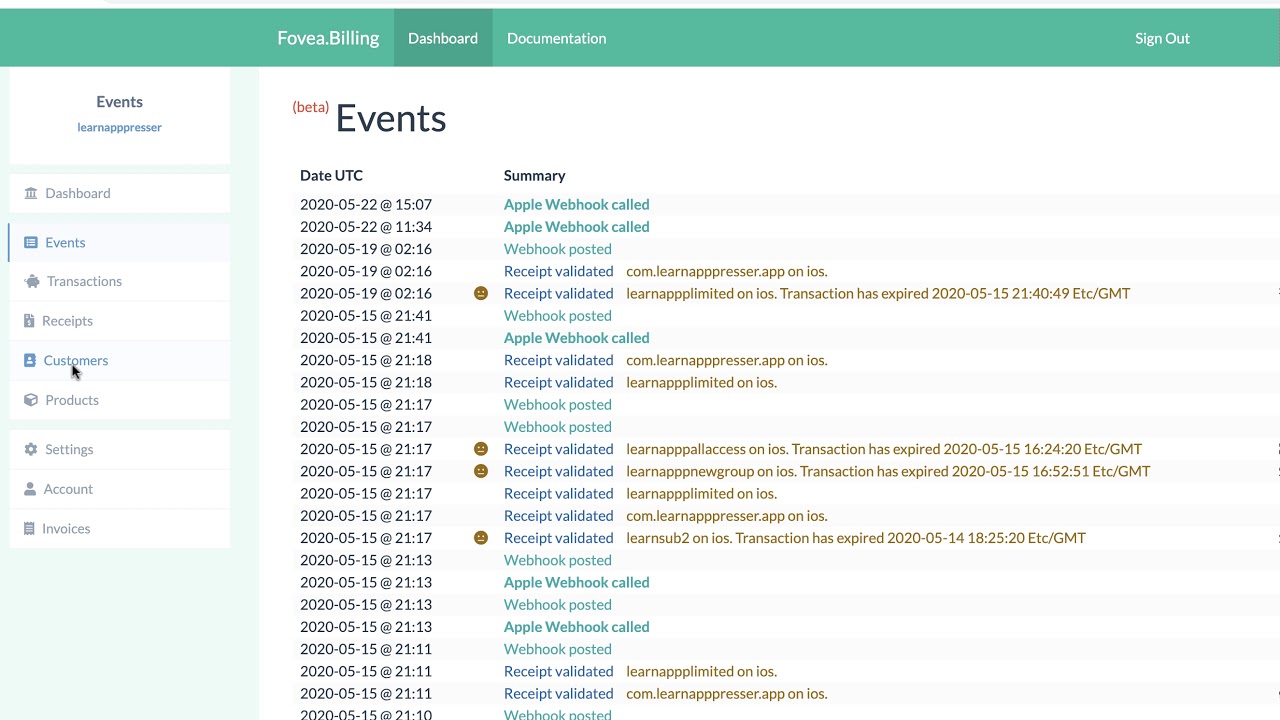1280x720 pixels.
Task: Open Webhook posted event at 2020-05-15 21:41
Action: [x=557, y=315]
